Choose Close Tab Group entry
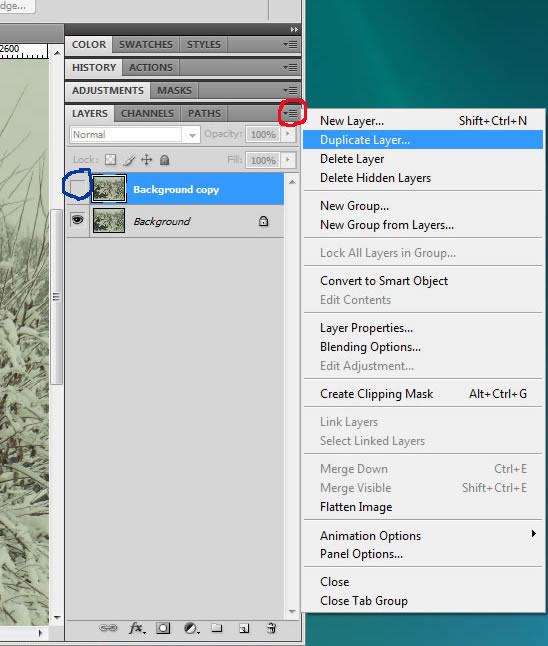Screen dimensions: 548x646 pos(423,600)
